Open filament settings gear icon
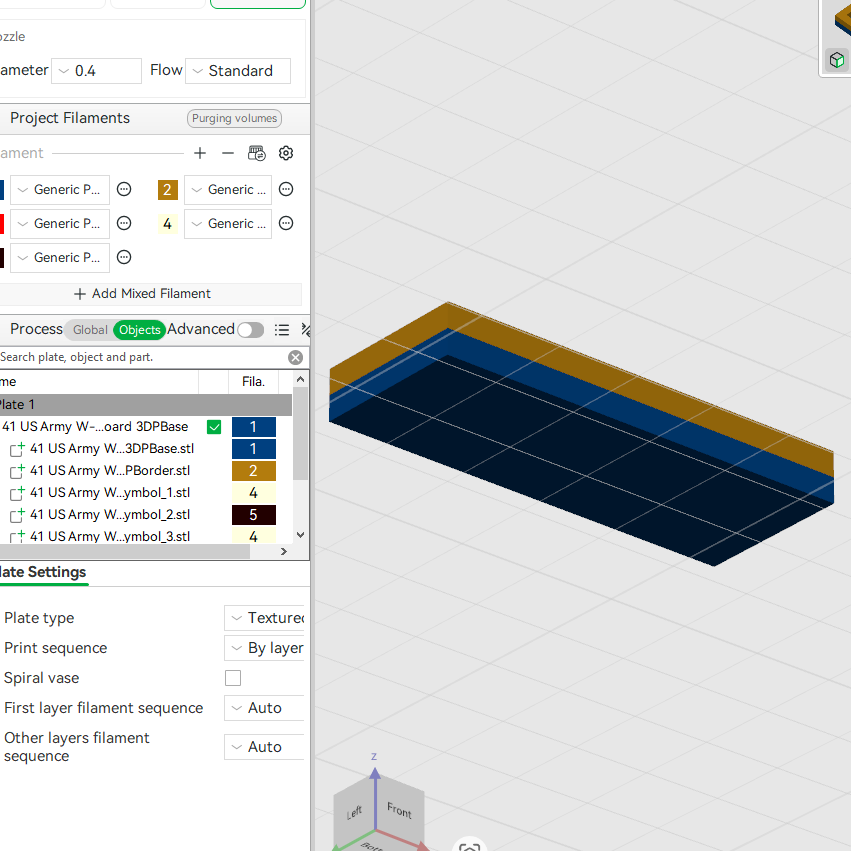 pos(286,153)
